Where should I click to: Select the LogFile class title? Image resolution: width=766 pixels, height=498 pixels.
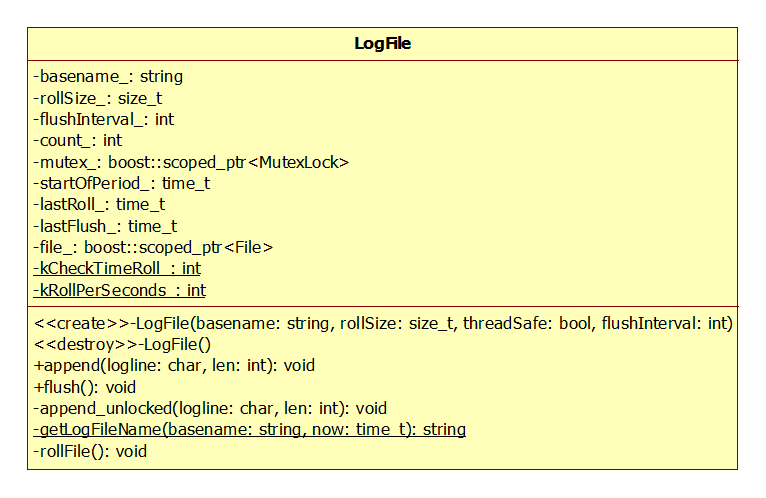[x=383, y=43]
